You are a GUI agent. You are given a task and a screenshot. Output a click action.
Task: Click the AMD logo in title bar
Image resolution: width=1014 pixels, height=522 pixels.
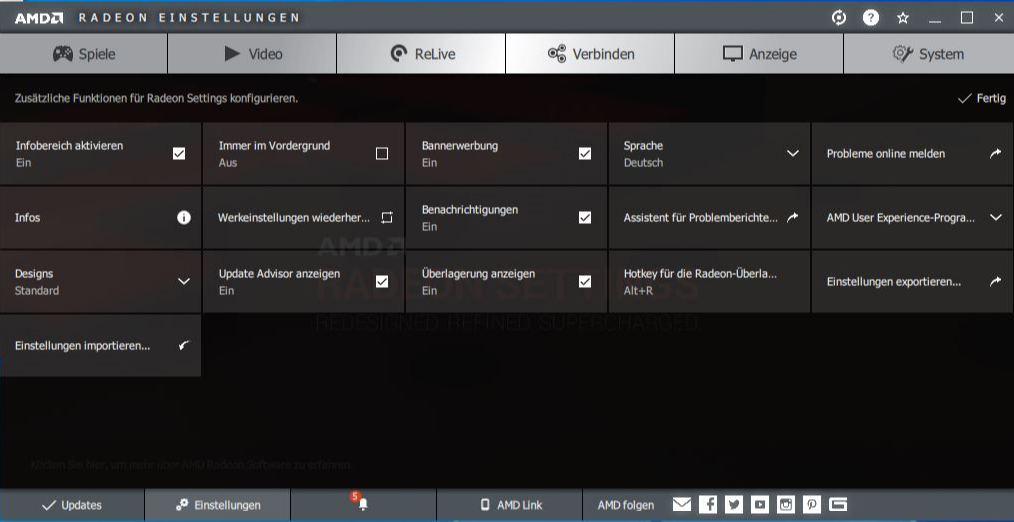click(x=39, y=18)
